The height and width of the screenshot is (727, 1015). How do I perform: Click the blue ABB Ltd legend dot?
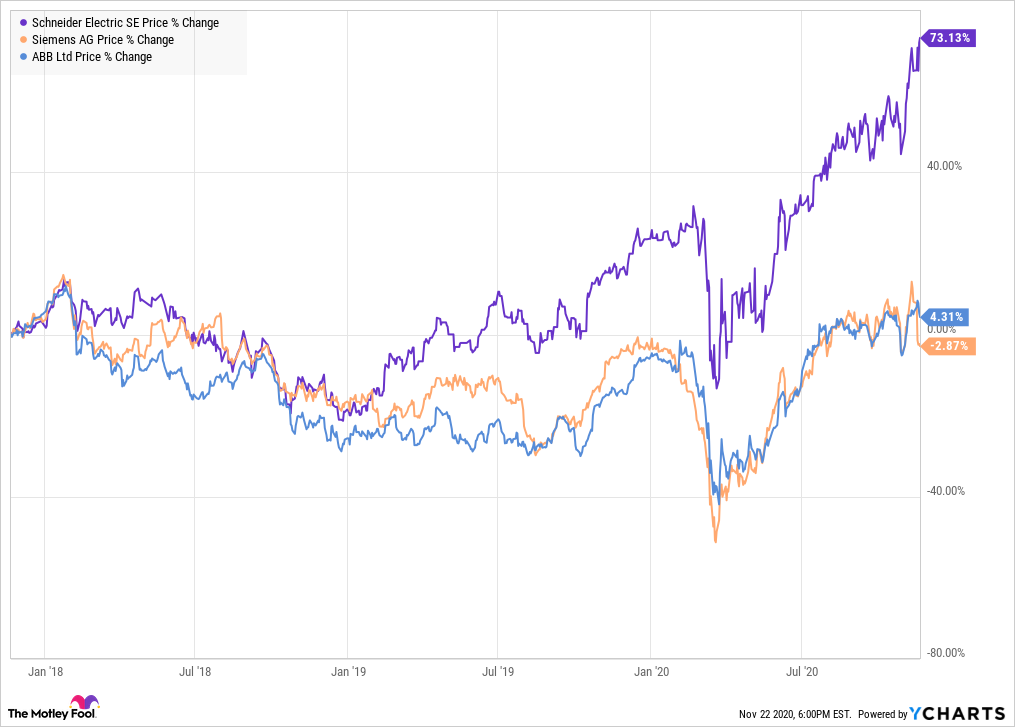tap(24, 57)
